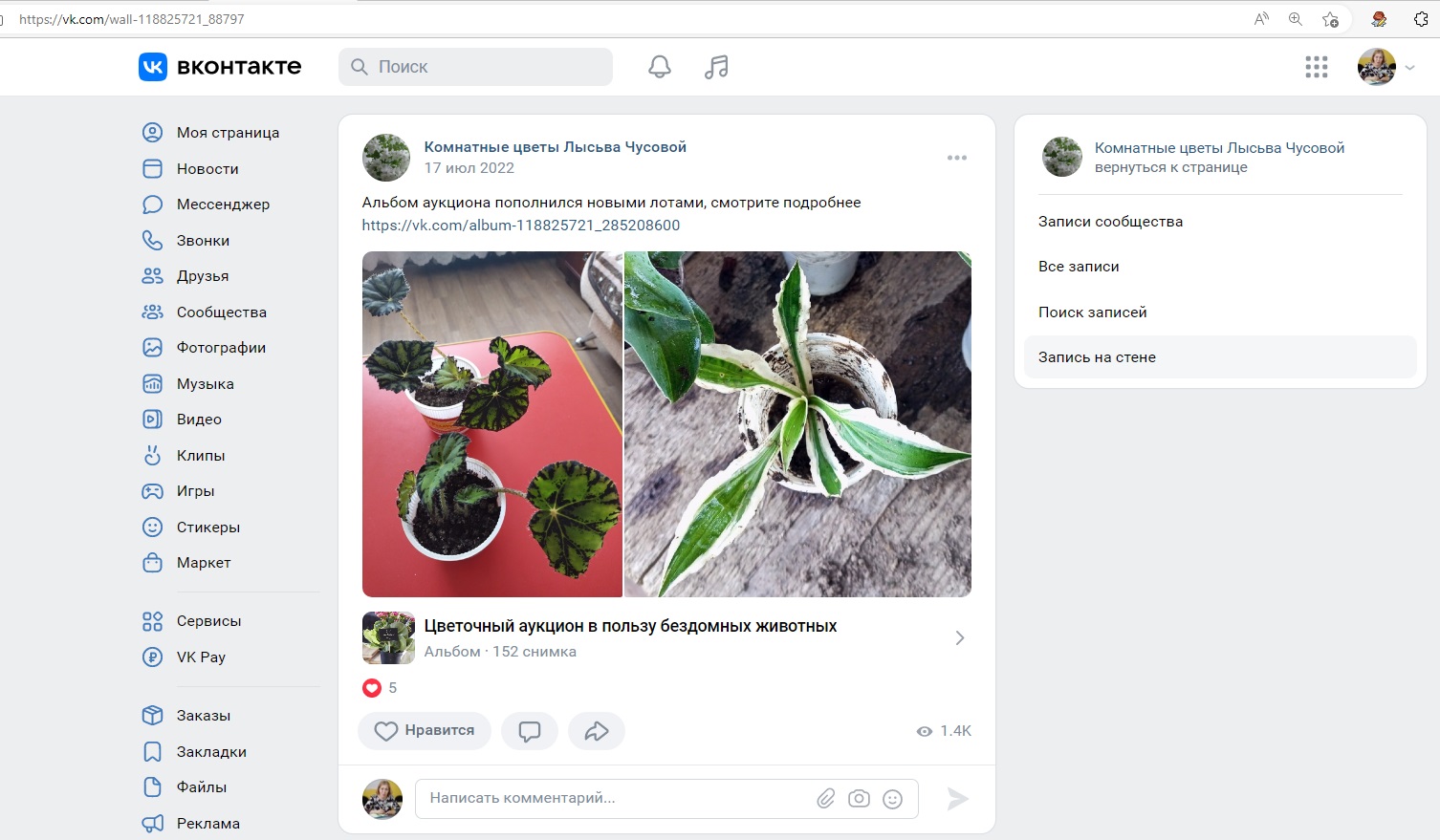
Task: Open Фотографии from the left menu
Action: tap(221, 348)
